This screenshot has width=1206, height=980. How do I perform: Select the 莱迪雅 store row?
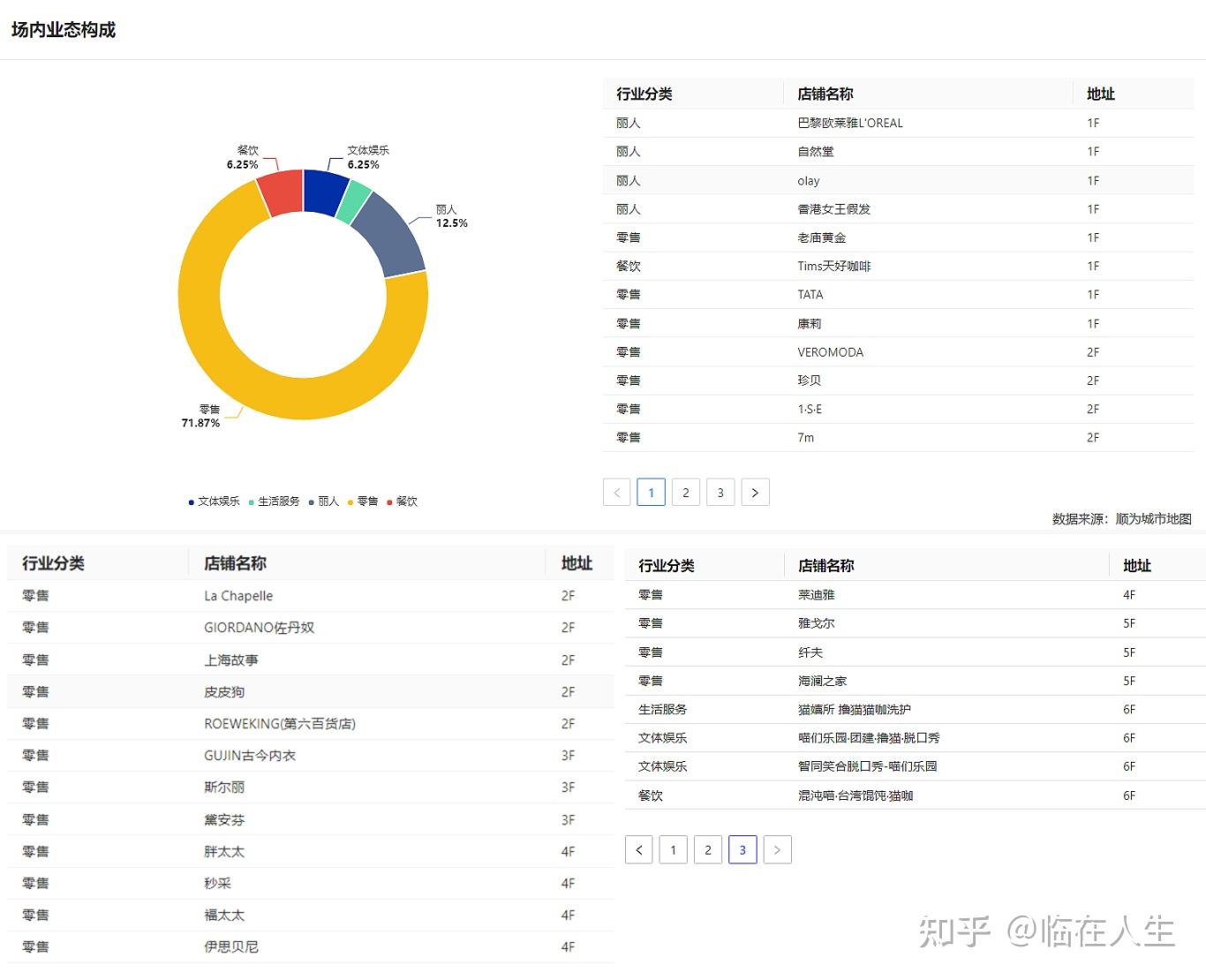coord(916,594)
